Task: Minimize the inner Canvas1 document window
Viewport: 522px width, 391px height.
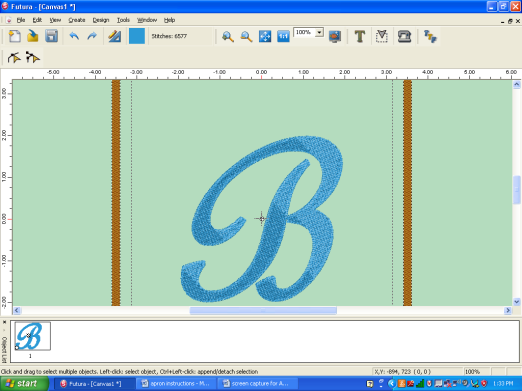Action: click(502, 21)
